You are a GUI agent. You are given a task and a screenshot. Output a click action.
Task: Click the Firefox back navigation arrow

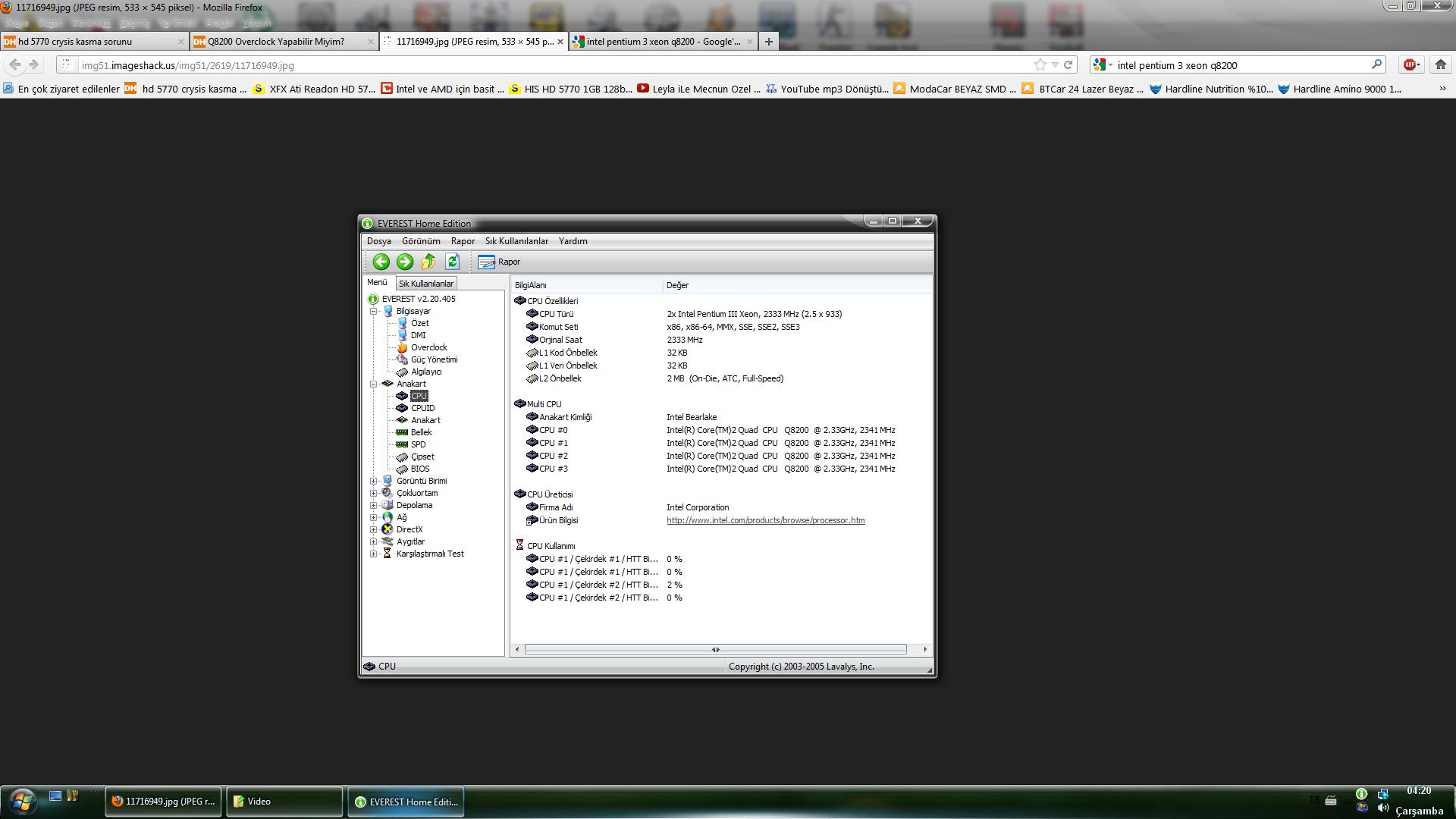coord(15,65)
